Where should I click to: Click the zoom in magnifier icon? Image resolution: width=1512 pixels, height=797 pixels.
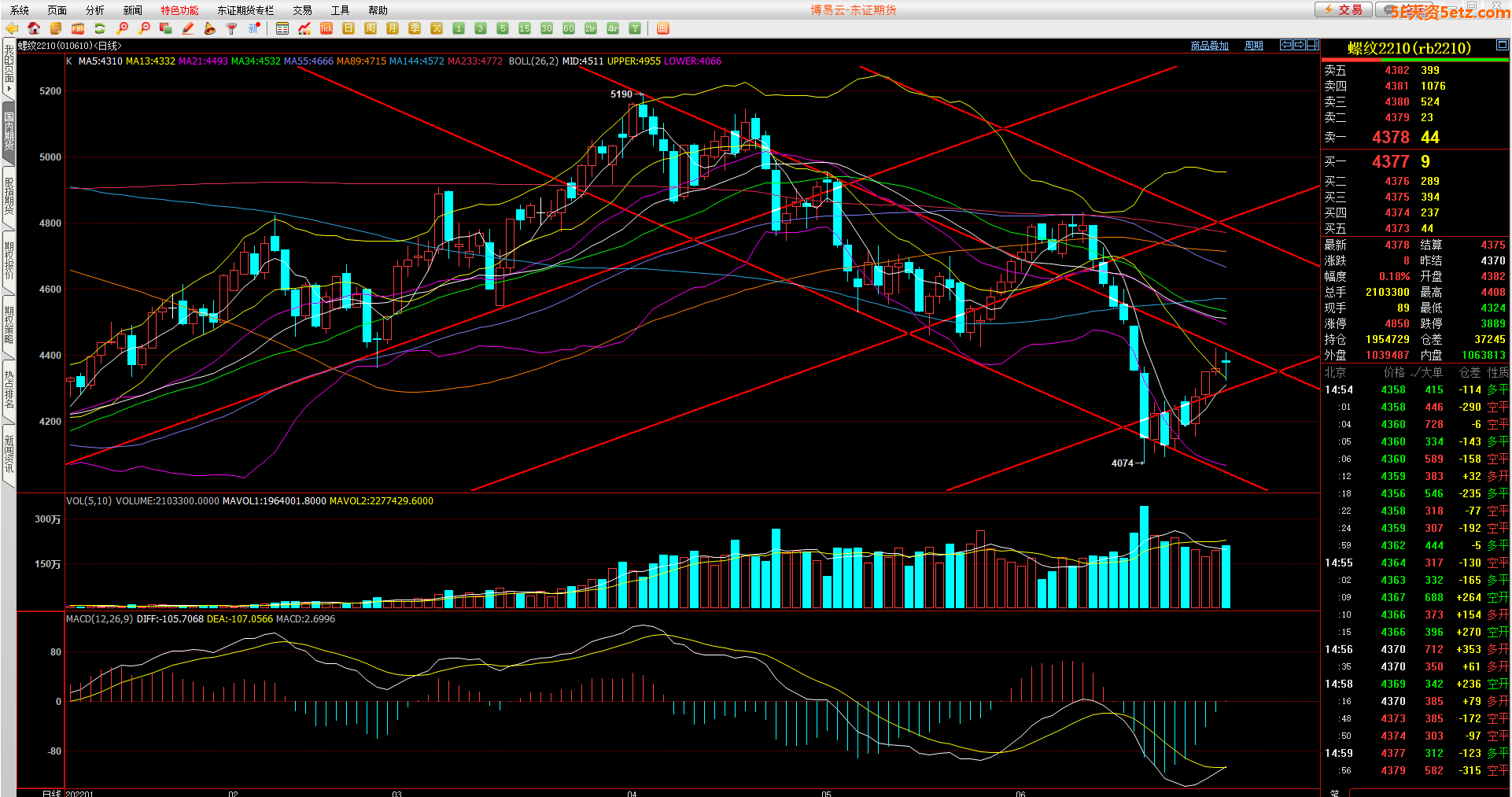click(x=123, y=28)
